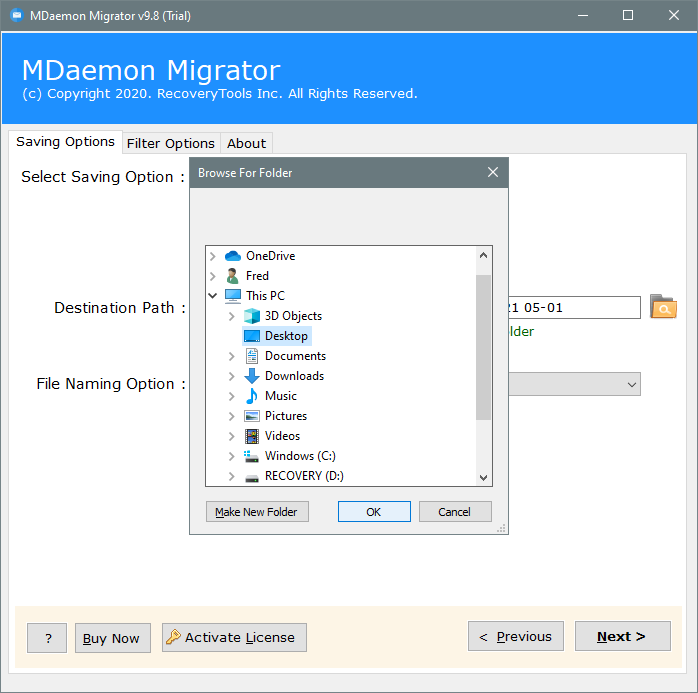Open the File Naming Option dropdown
Image resolution: width=698 pixels, height=693 pixels.
point(631,384)
